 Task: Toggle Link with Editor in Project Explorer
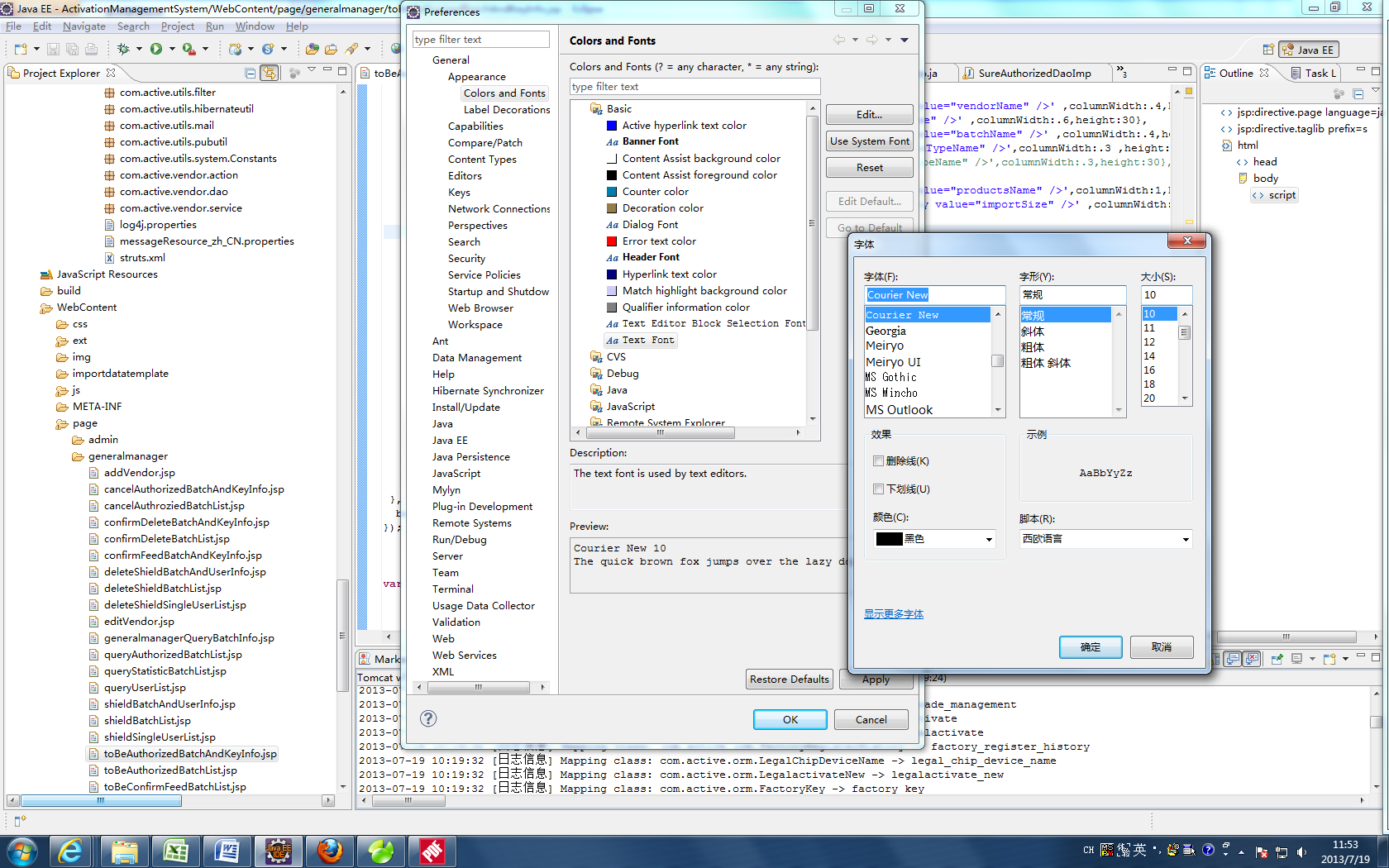pos(269,74)
